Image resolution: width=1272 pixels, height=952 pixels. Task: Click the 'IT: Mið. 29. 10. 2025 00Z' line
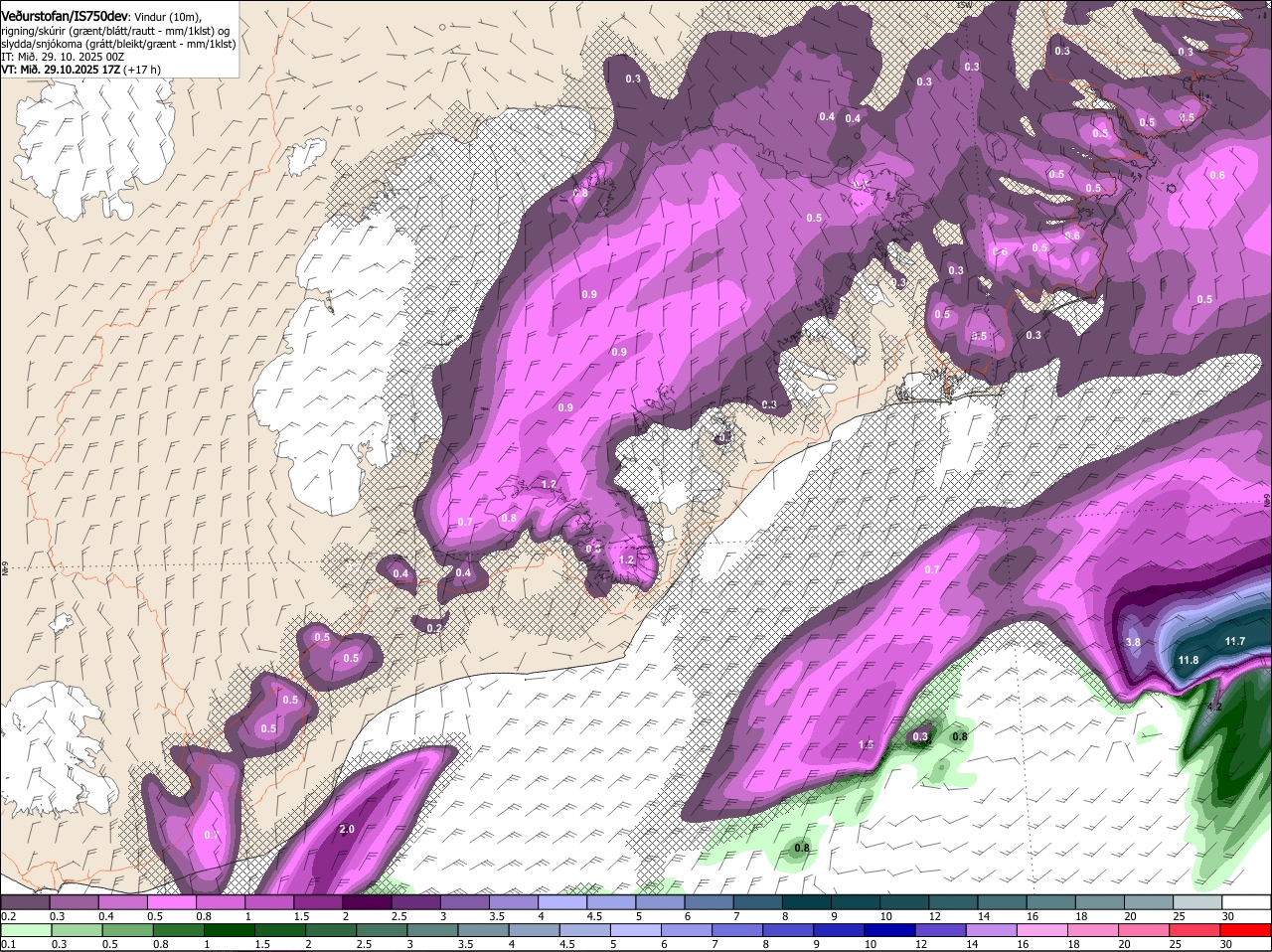[x=63, y=57]
